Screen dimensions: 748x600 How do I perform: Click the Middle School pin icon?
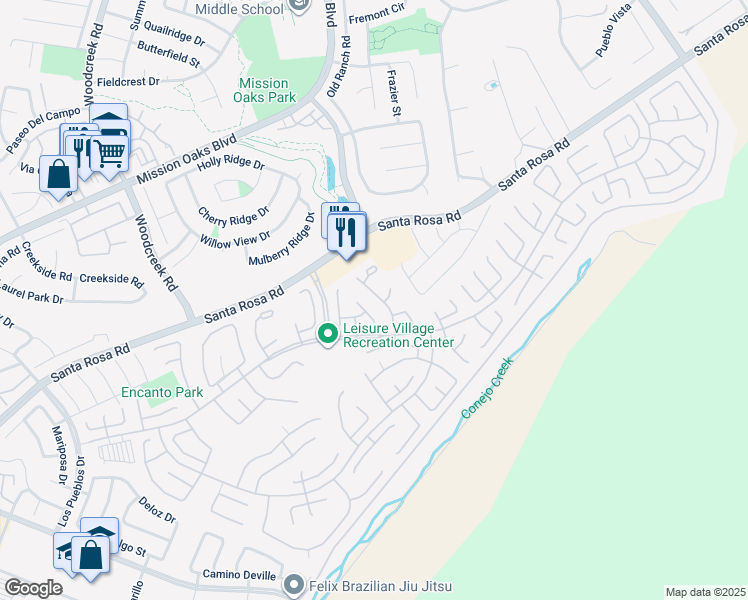pyautogui.click(x=300, y=5)
